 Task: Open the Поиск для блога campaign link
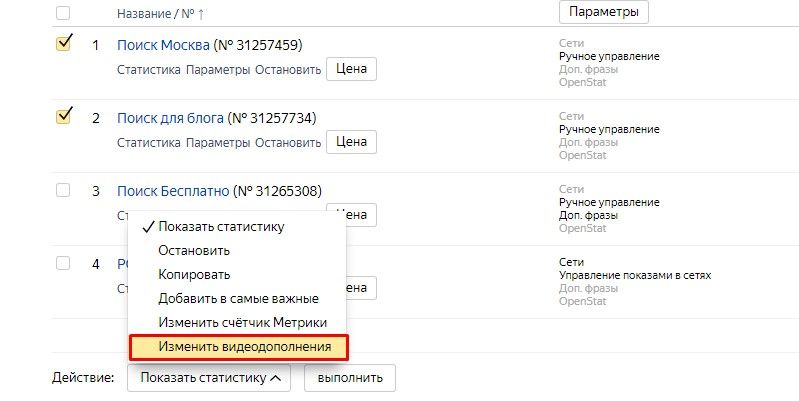170,118
